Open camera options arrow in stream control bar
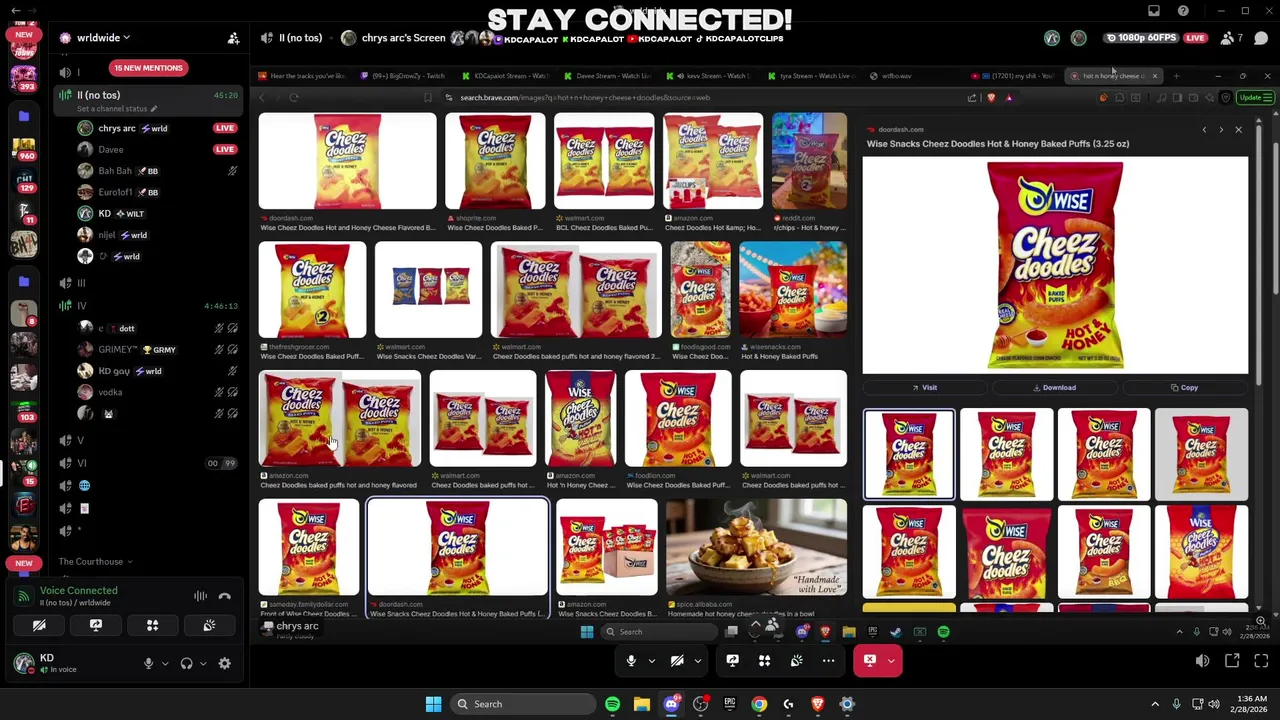The height and width of the screenshot is (720, 1280). (x=697, y=661)
